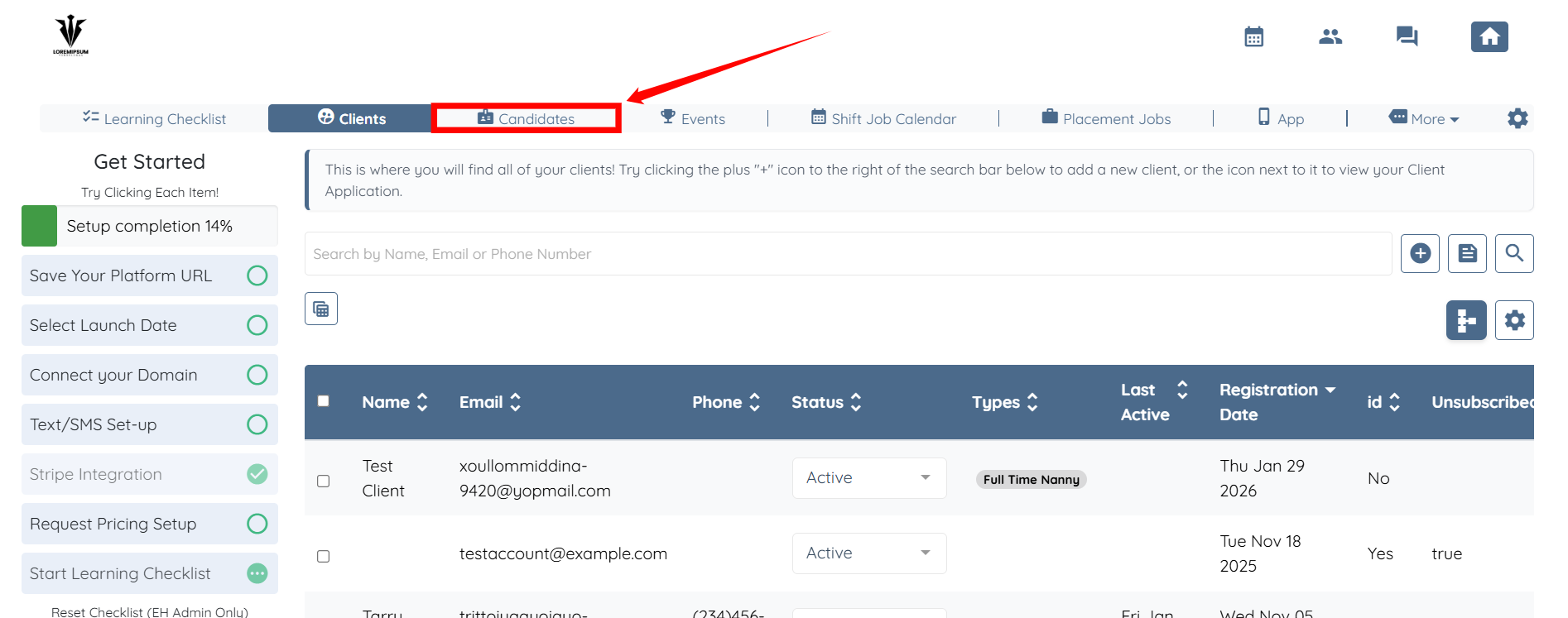Click Stripe Integration item

pos(150,474)
